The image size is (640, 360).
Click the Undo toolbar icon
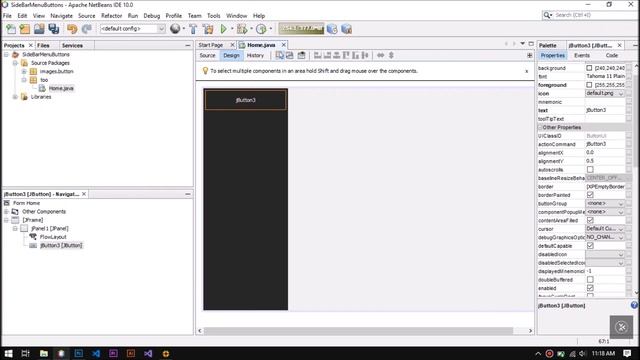[72, 29]
